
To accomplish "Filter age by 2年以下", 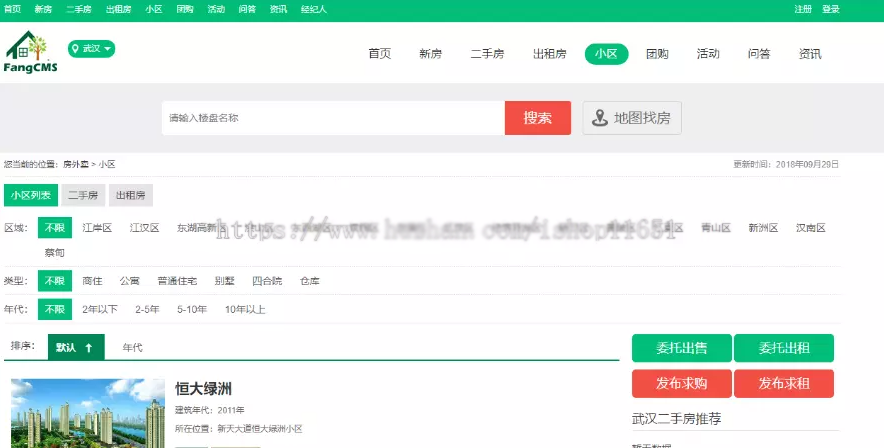I will 100,309.
